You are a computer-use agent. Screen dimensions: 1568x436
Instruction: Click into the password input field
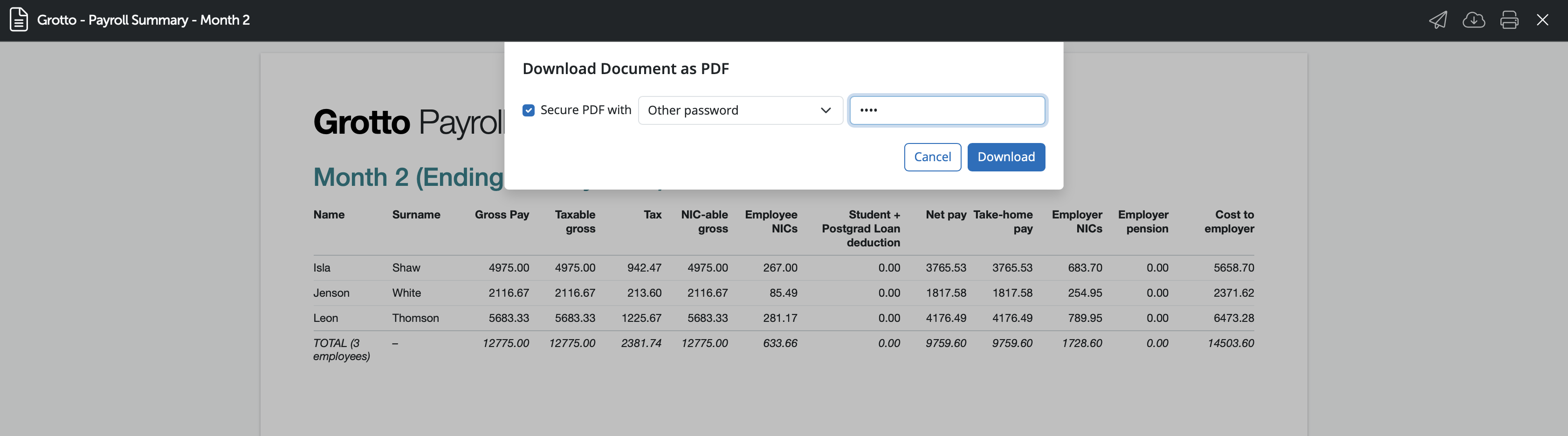tap(947, 110)
